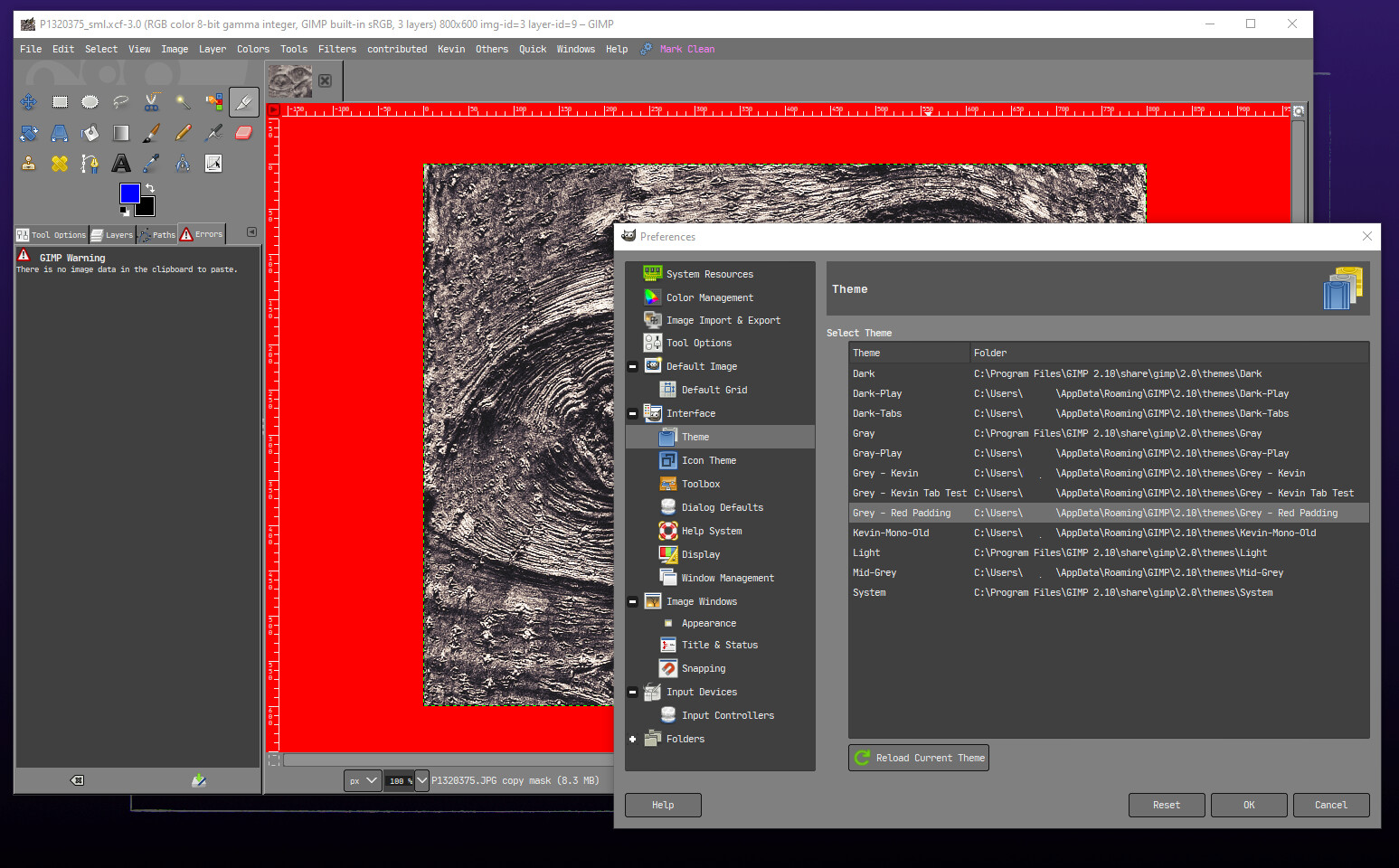Collapse the Interface tree section

pyautogui.click(x=633, y=414)
